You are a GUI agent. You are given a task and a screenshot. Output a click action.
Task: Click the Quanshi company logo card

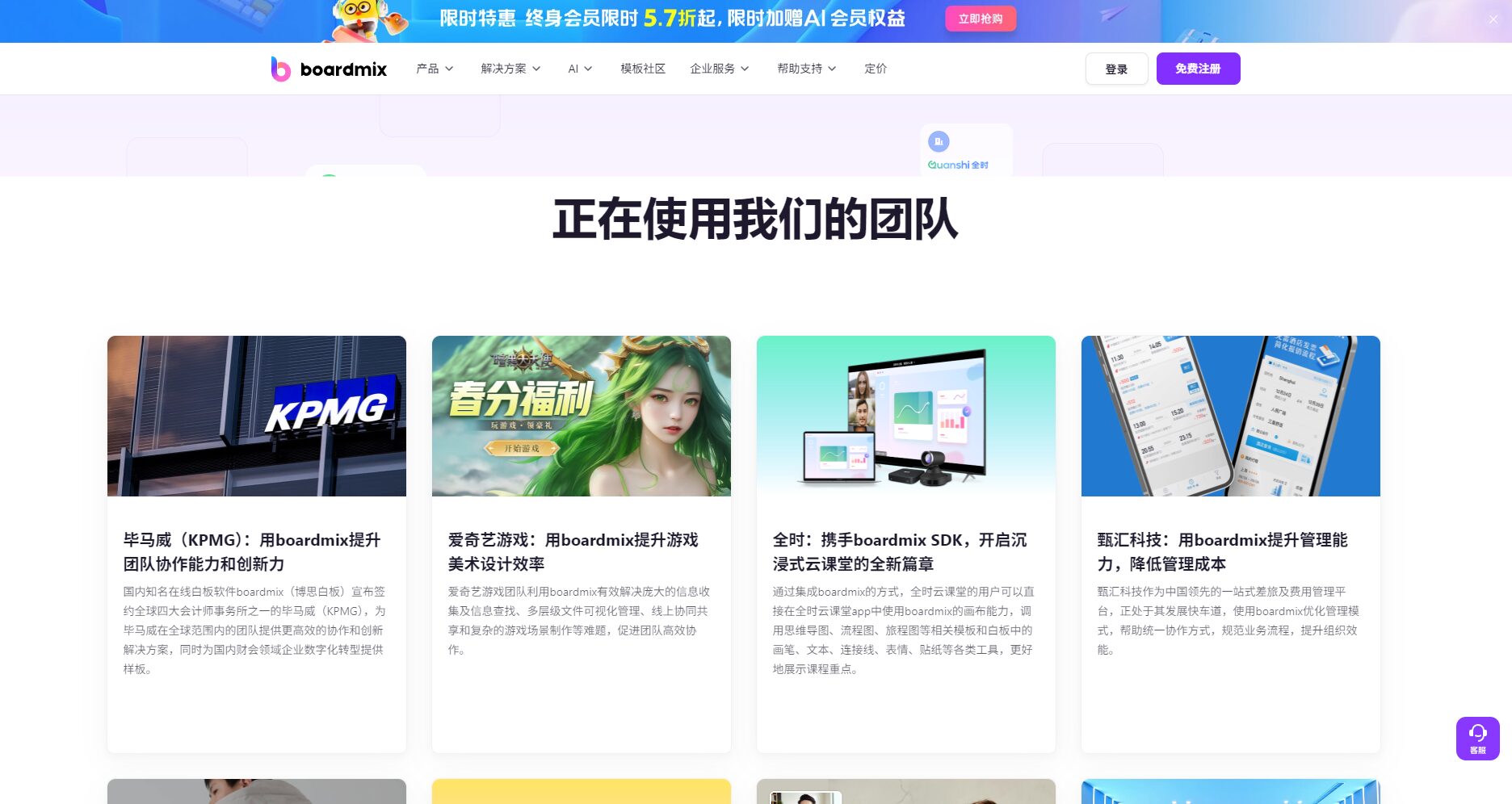[965, 151]
